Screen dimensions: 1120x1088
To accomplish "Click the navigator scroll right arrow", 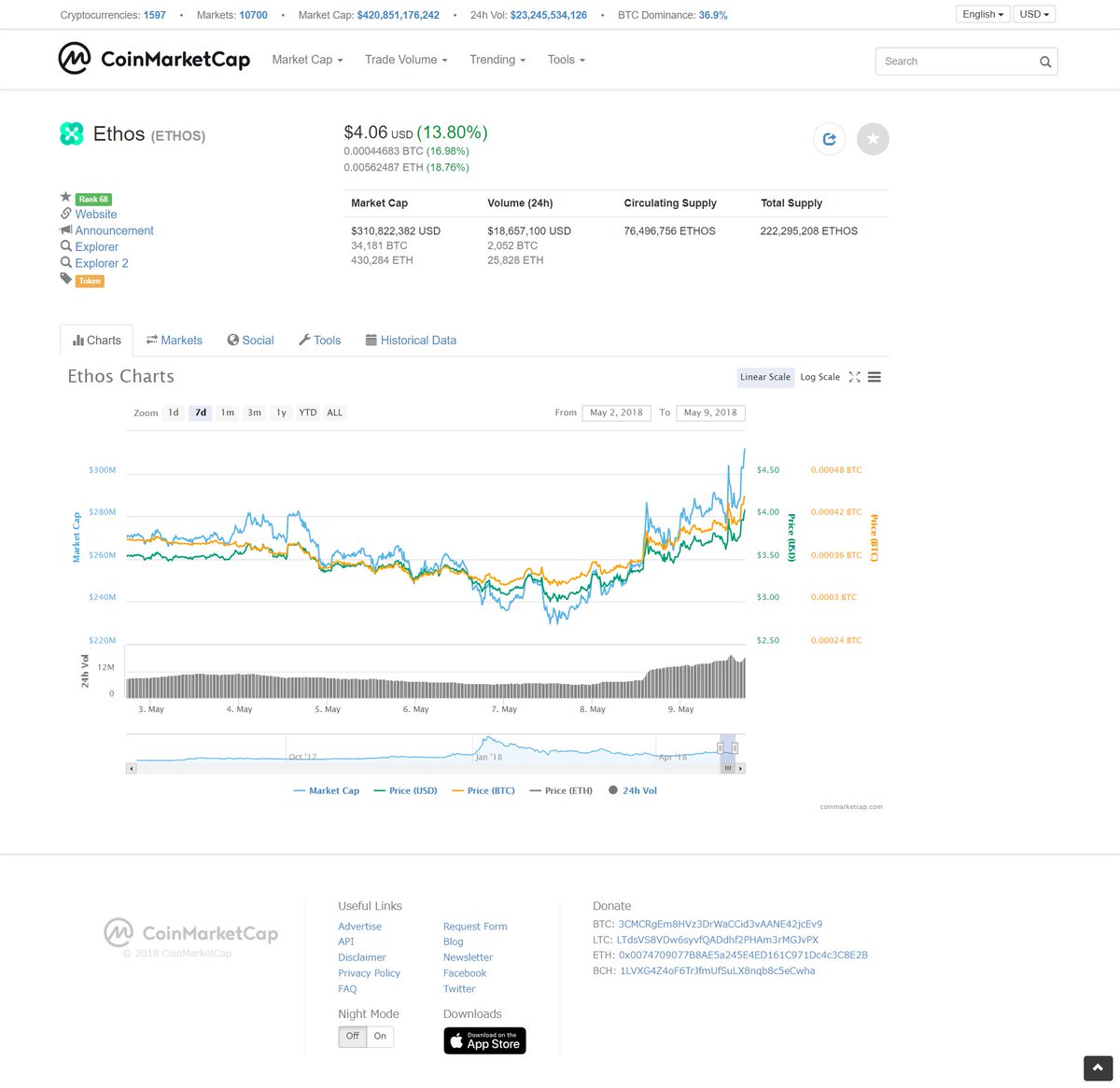I will 740,769.
